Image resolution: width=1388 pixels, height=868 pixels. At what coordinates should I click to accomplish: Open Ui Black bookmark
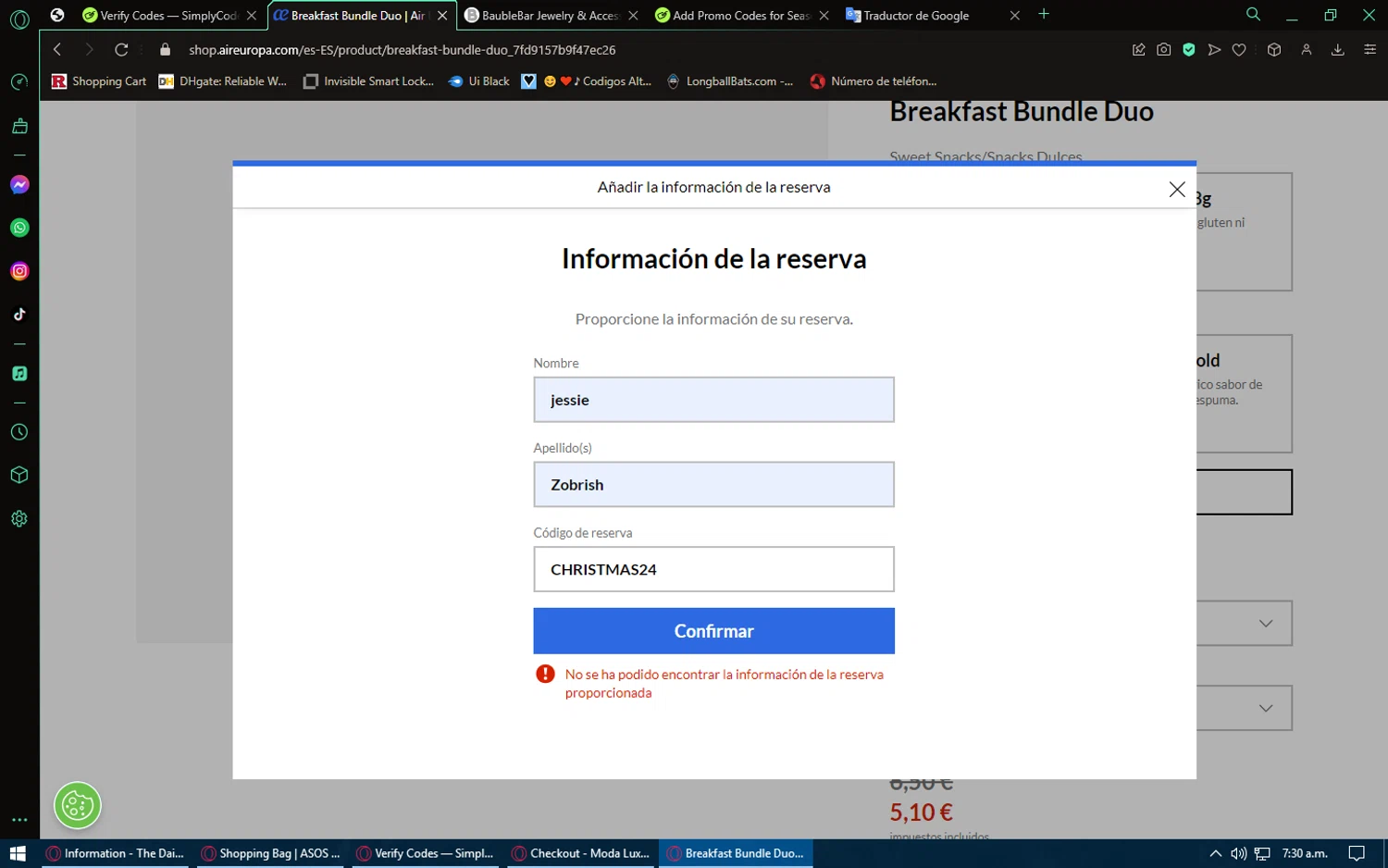point(479,81)
